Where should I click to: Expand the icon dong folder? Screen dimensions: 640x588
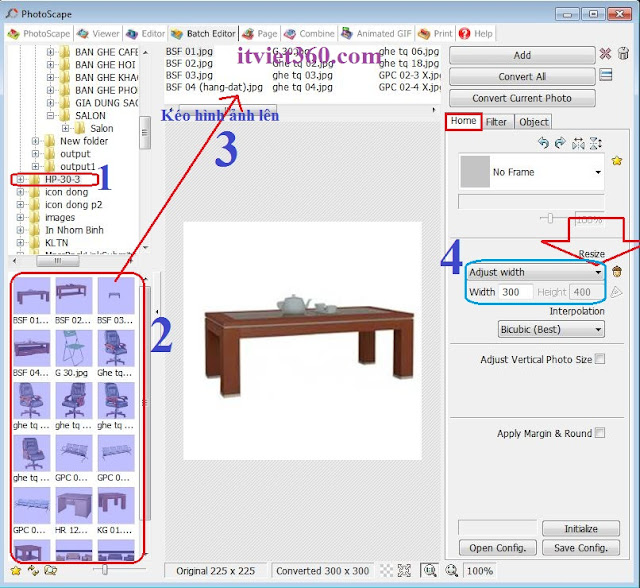pyautogui.click(x=20, y=192)
